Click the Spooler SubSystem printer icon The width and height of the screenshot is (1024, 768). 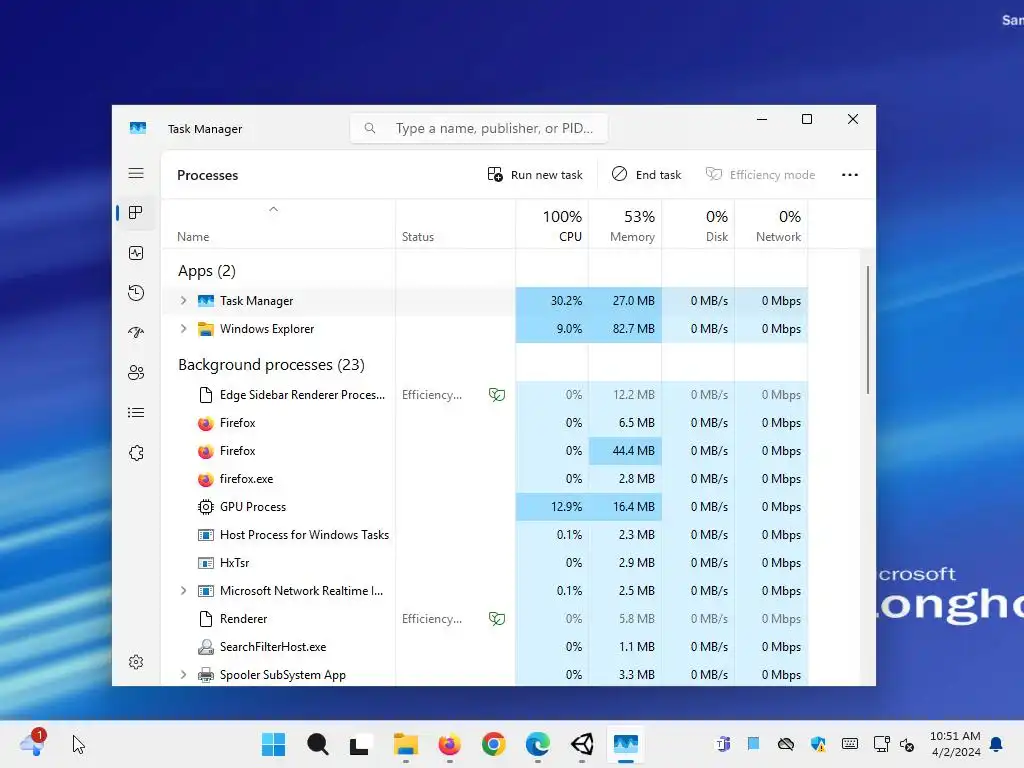206,675
